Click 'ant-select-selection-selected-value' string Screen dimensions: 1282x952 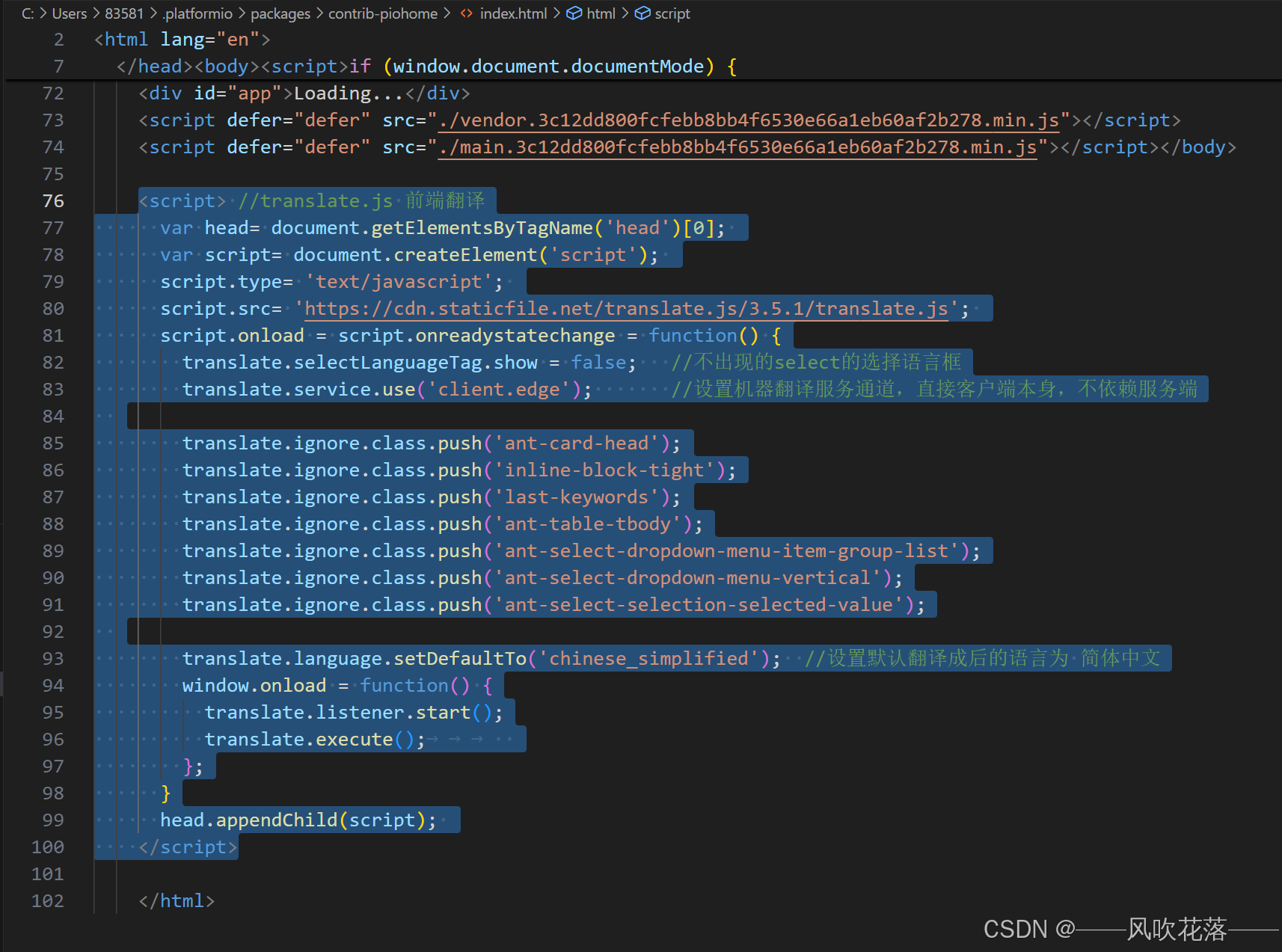(x=699, y=605)
